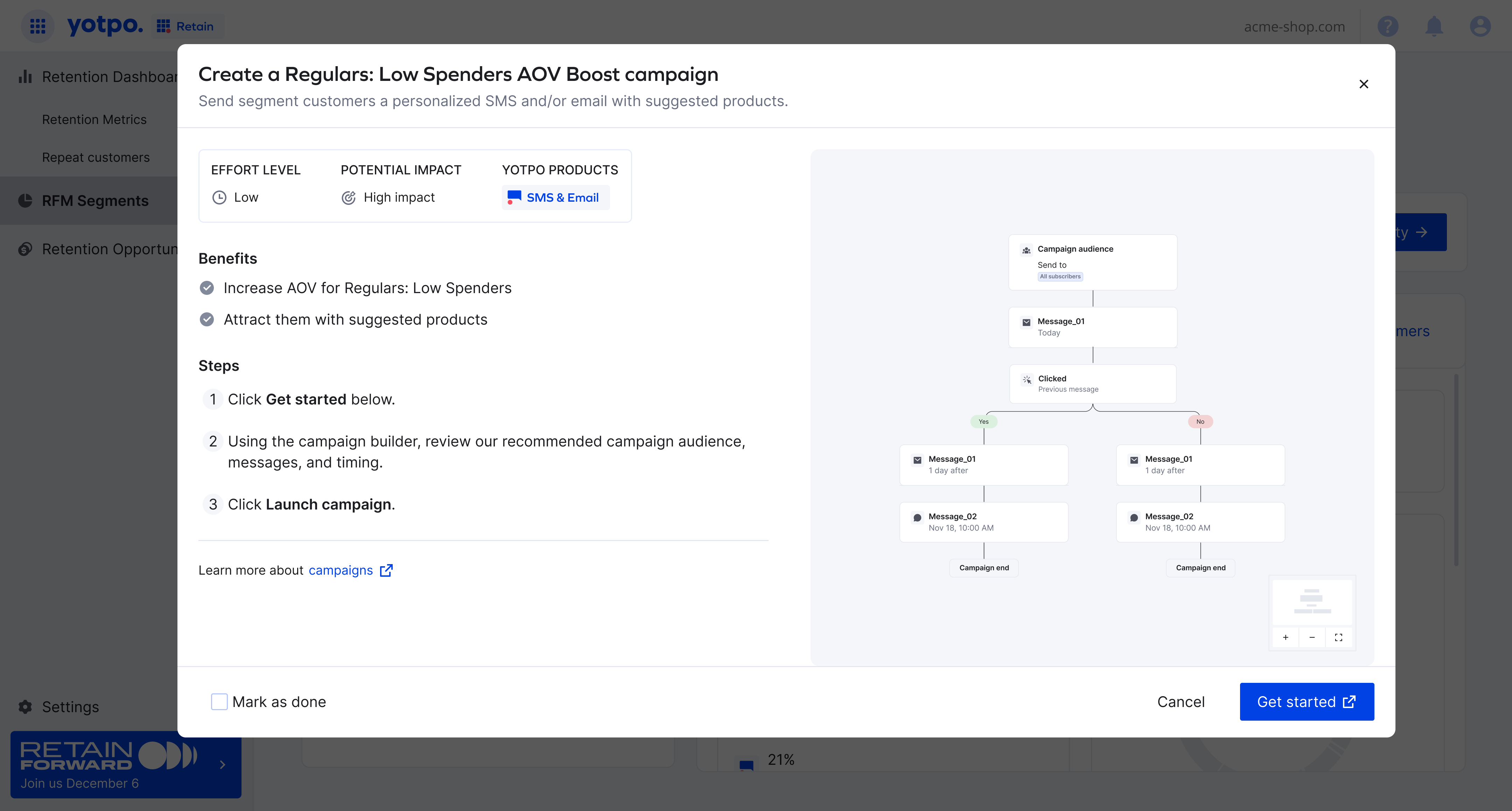The width and height of the screenshot is (1512, 811).
Task: Click the SMS & Email product tag
Action: [555, 197]
